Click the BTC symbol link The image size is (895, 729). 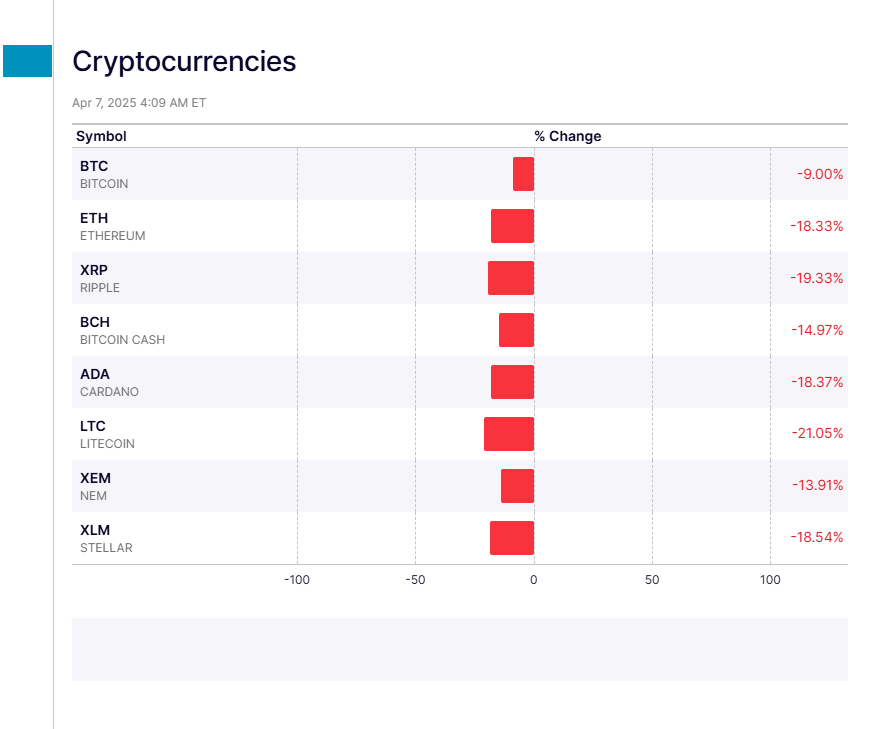pyautogui.click(x=94, y=166)
